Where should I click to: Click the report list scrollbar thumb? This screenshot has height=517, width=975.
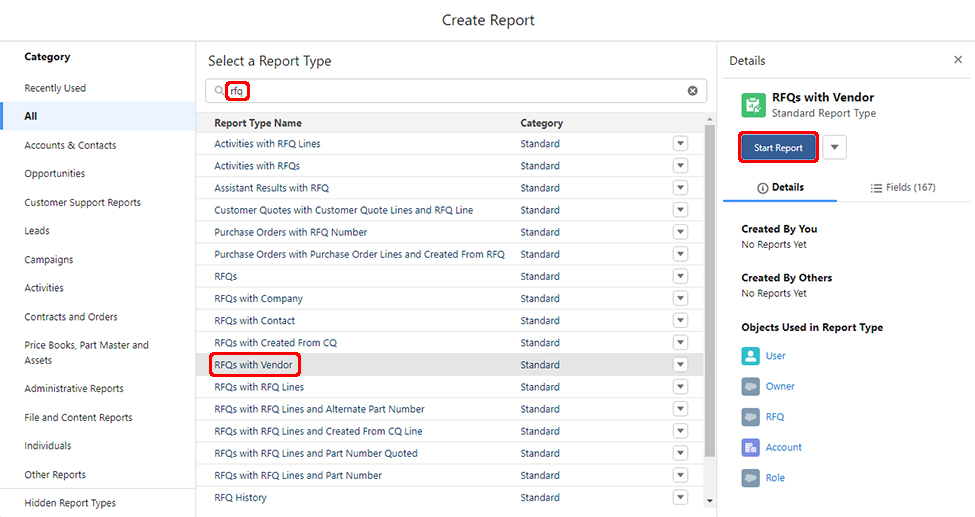pyautogui.click(x=709, y=291)
